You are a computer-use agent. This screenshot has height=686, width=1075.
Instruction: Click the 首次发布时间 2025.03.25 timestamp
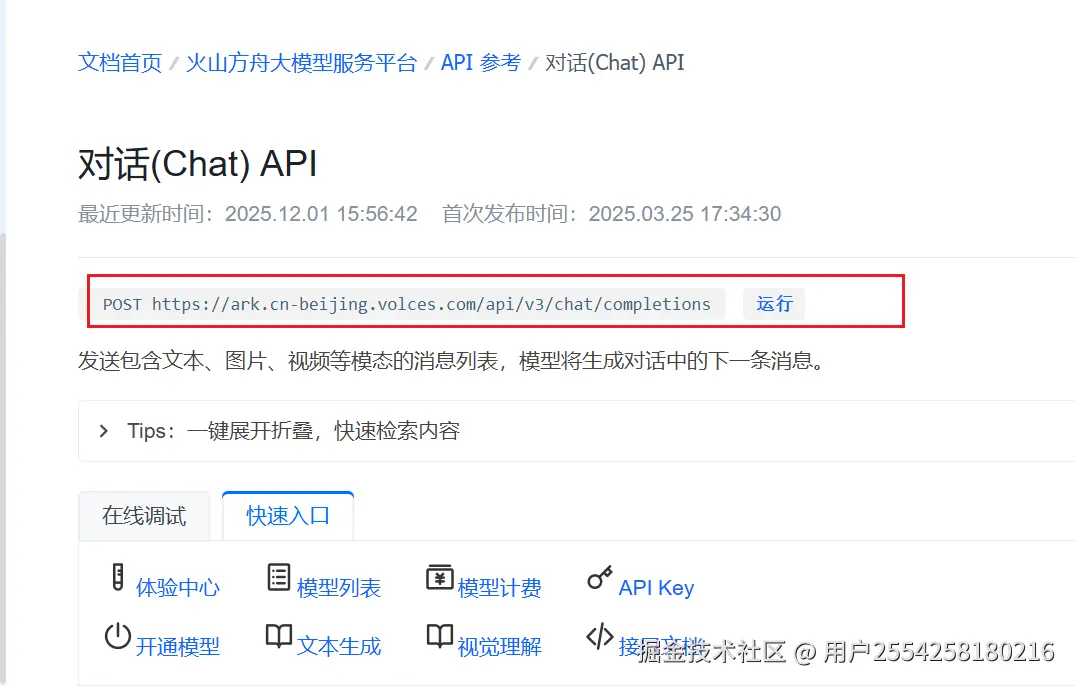[612, 214]
